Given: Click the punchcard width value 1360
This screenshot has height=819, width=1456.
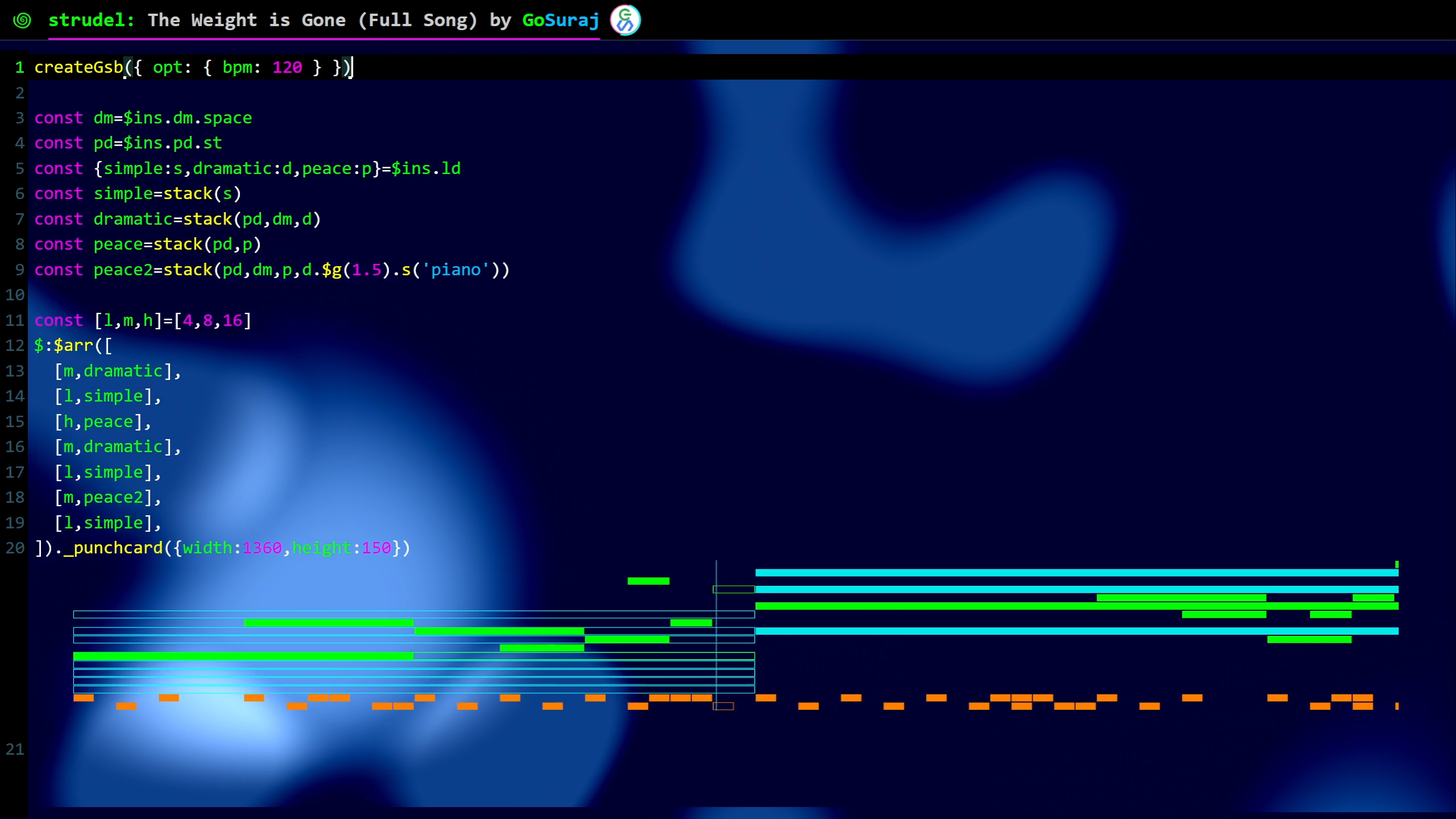Looking at the screenshot, I should pyautogui.click(x=262, y=548).
